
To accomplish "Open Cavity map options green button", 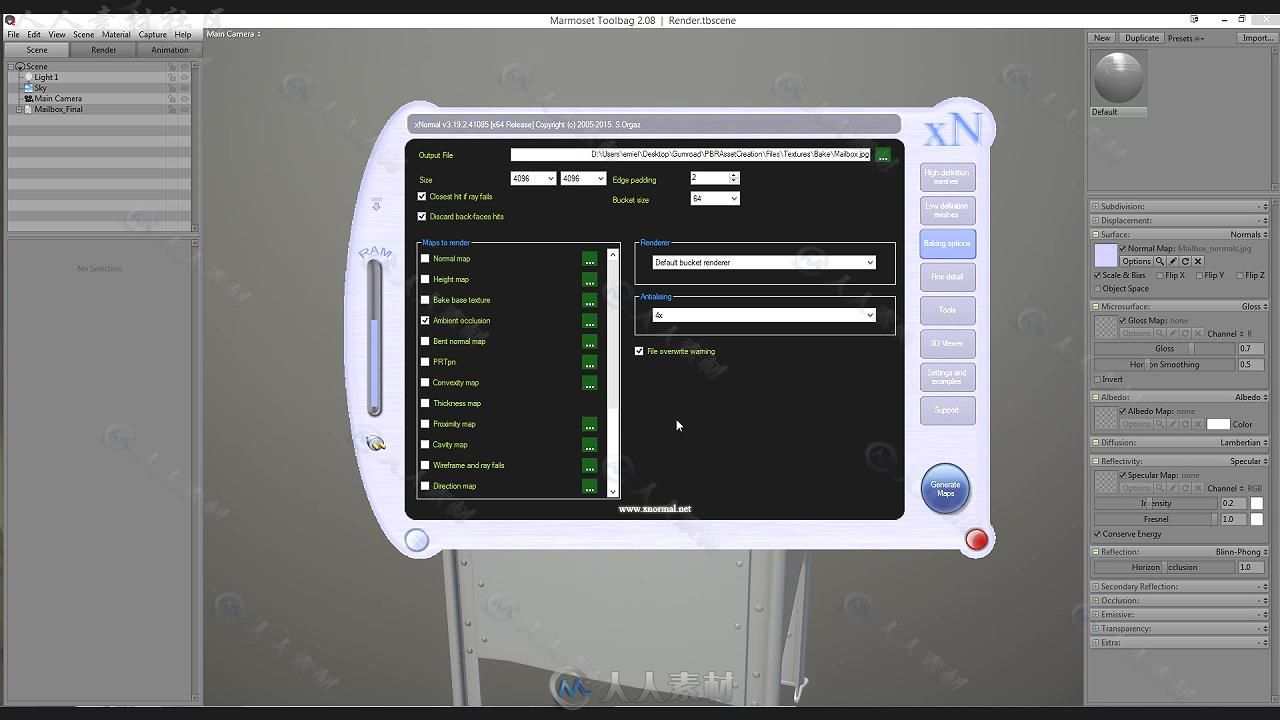I will (x=589, y=445).
